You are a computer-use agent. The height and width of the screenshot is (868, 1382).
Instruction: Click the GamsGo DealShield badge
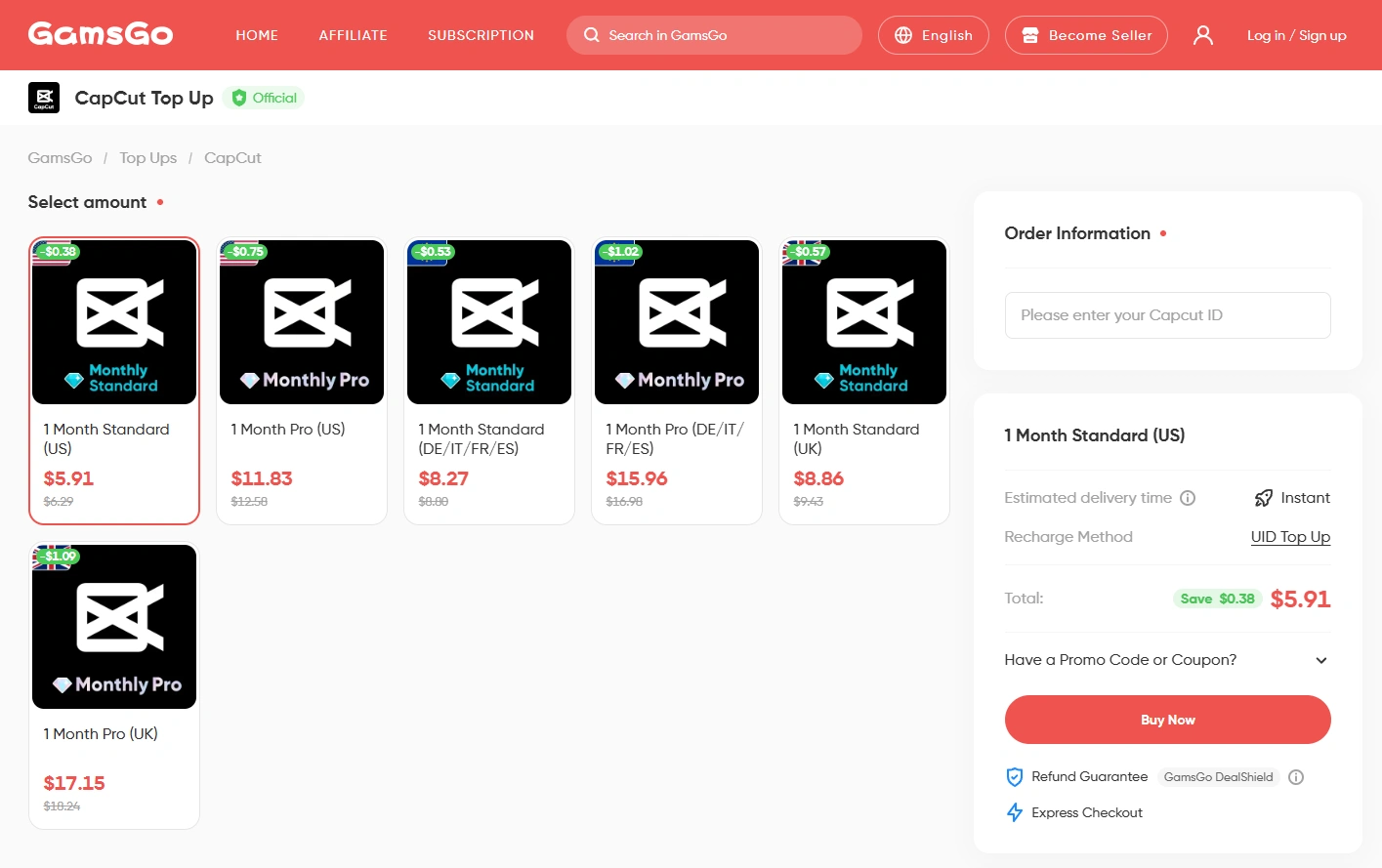click(1218, 777)
